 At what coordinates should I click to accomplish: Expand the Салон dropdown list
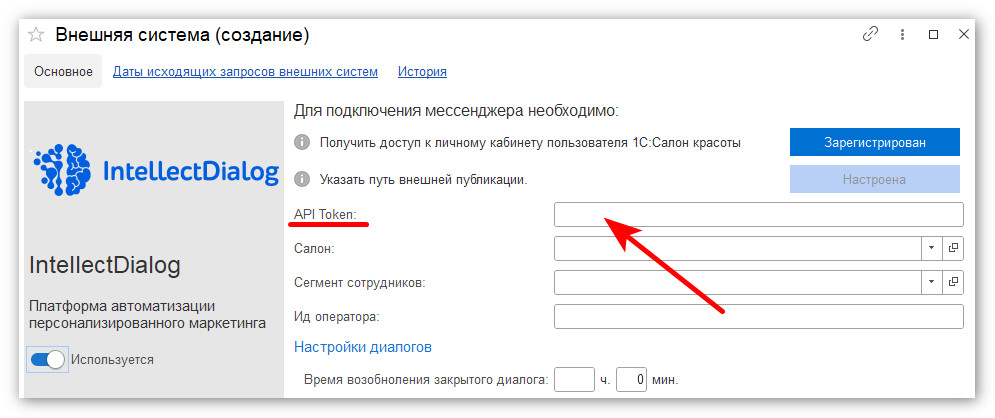pos(932,249)
